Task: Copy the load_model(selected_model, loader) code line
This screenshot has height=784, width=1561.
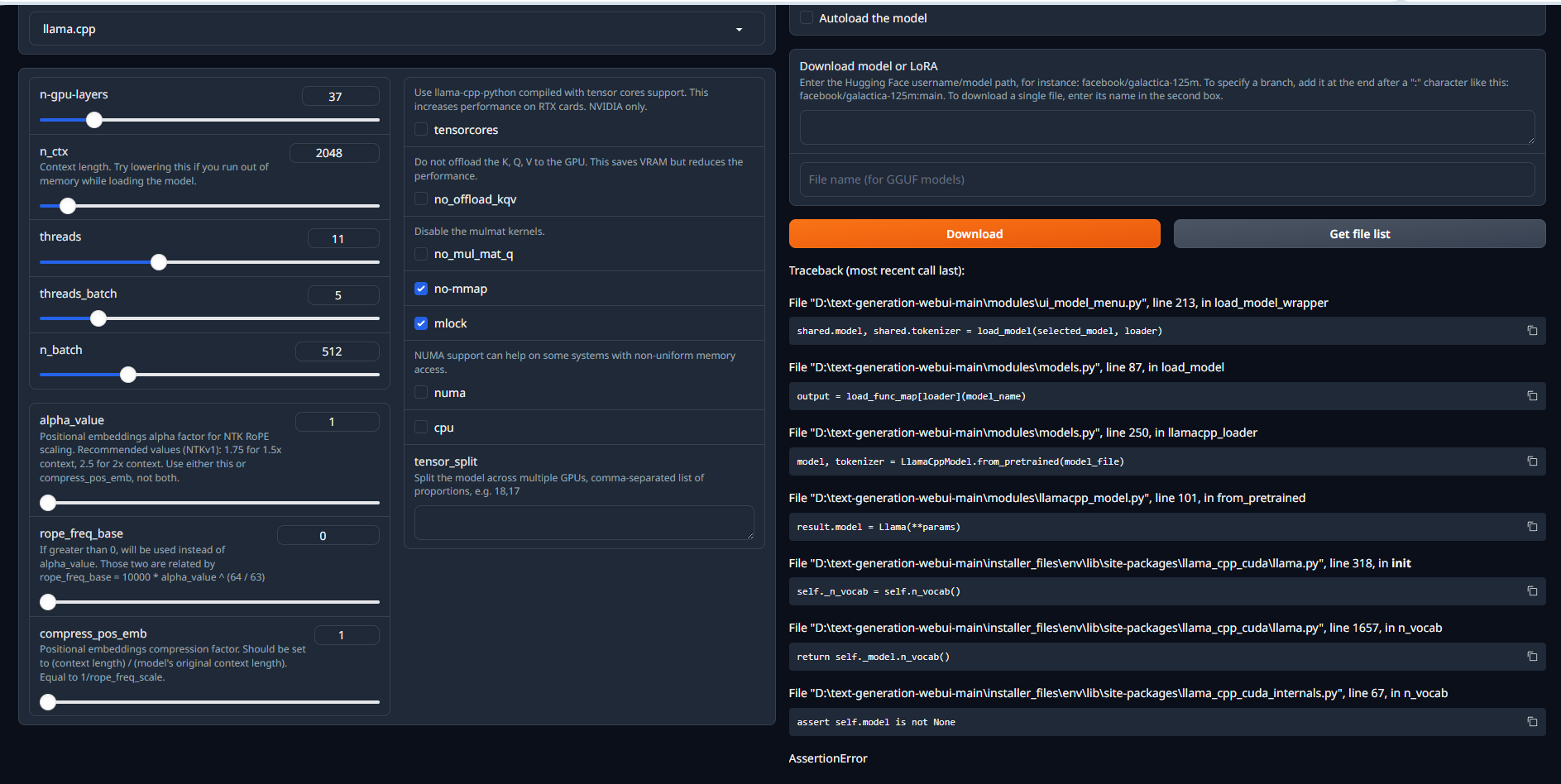Action: 1532,331
